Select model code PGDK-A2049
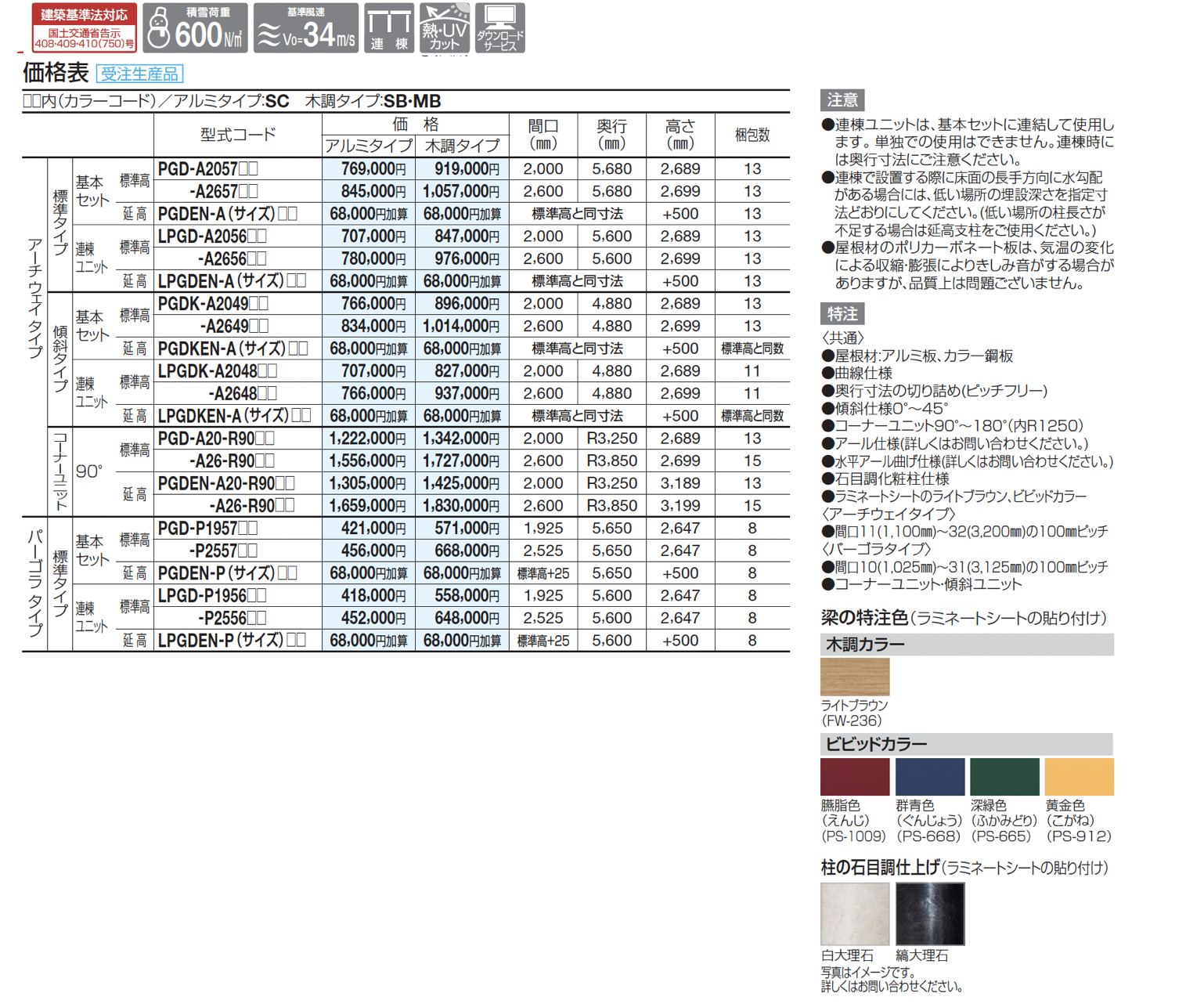The width and height of the screenshot is (1204, 1004). (213, 304)
